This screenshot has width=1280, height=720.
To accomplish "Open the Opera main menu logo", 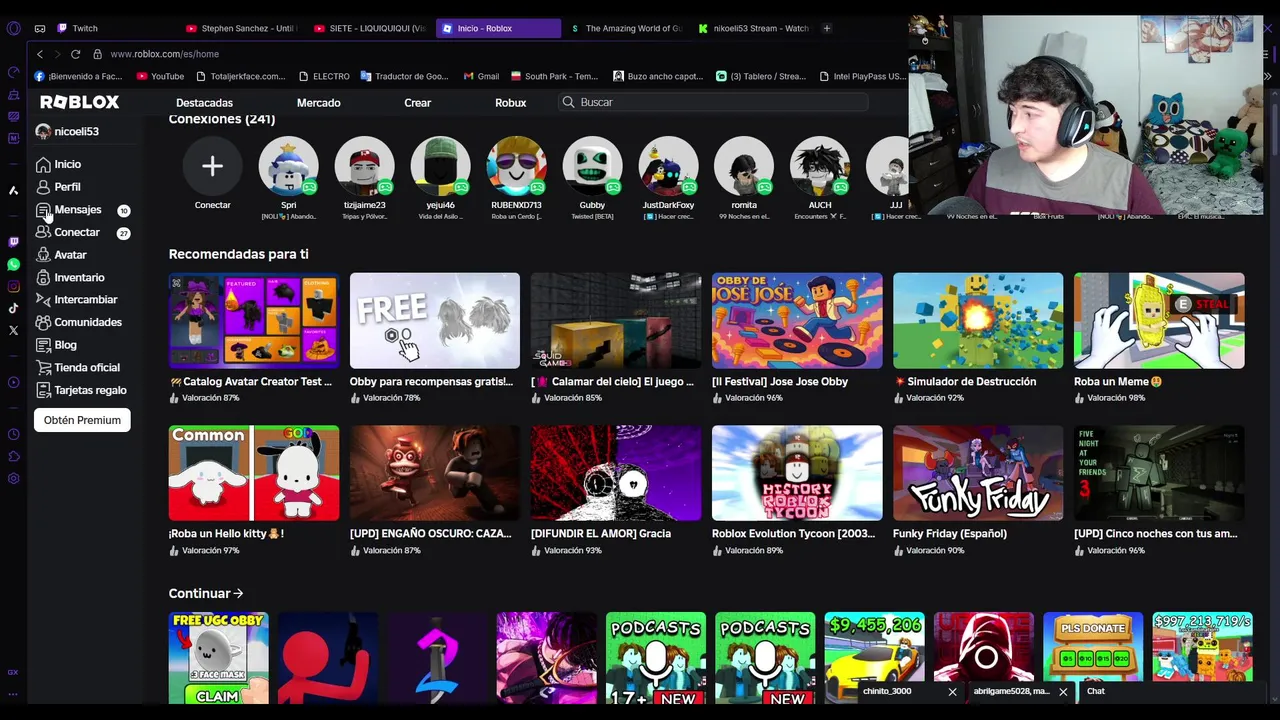I will click(x=13, y=28).
